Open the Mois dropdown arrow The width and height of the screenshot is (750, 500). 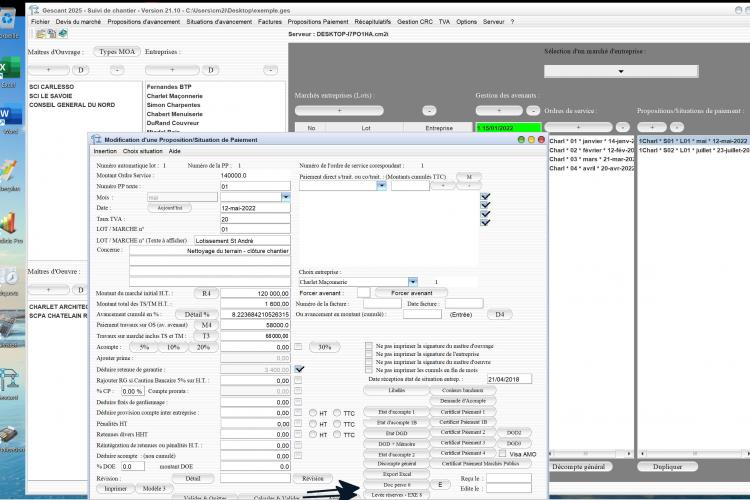286,197
